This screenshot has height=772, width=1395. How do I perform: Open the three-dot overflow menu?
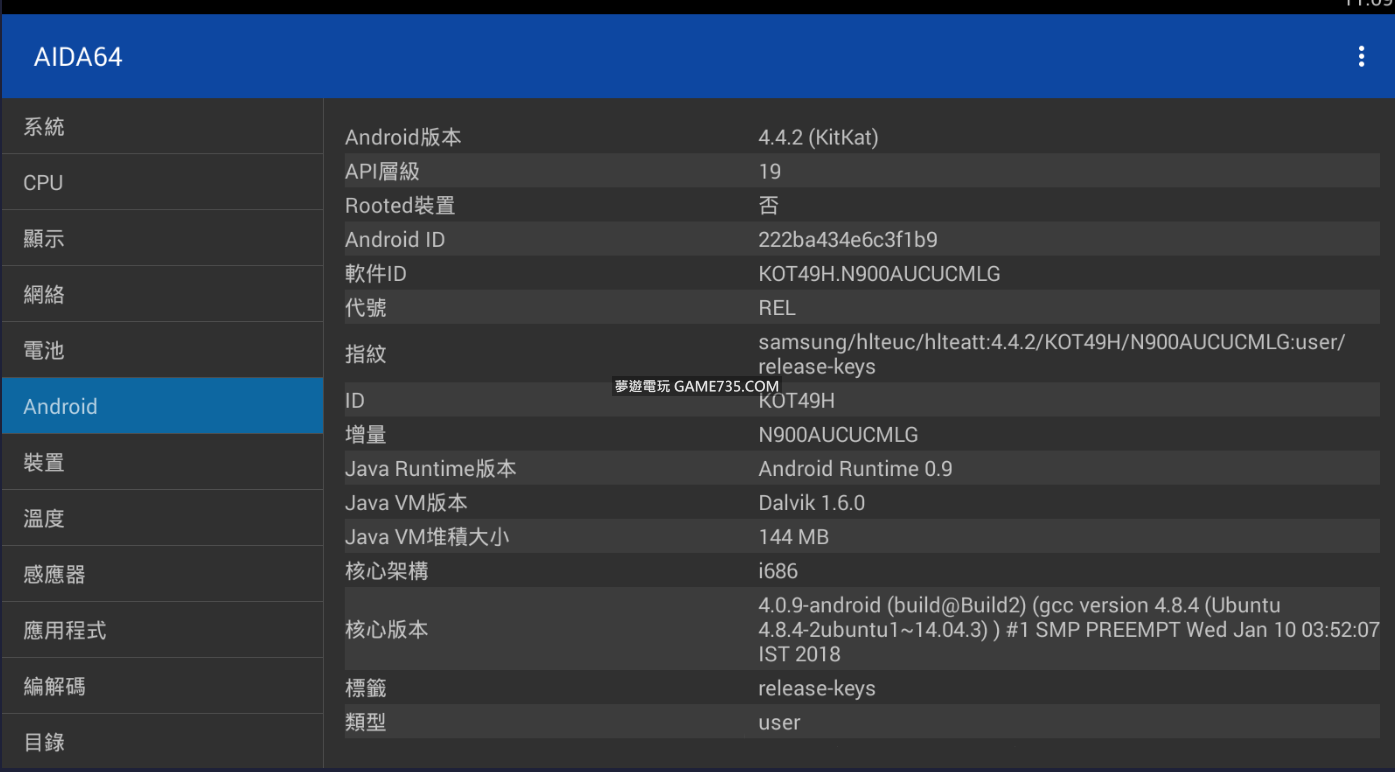pyautogui.click(x=1361, y=57)
